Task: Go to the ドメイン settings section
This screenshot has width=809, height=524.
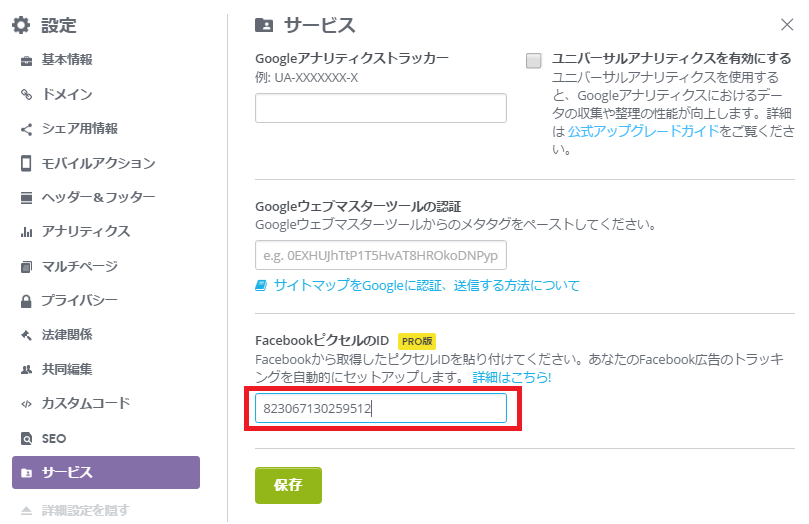Action: pyautogui.click(x=67, y=94)
